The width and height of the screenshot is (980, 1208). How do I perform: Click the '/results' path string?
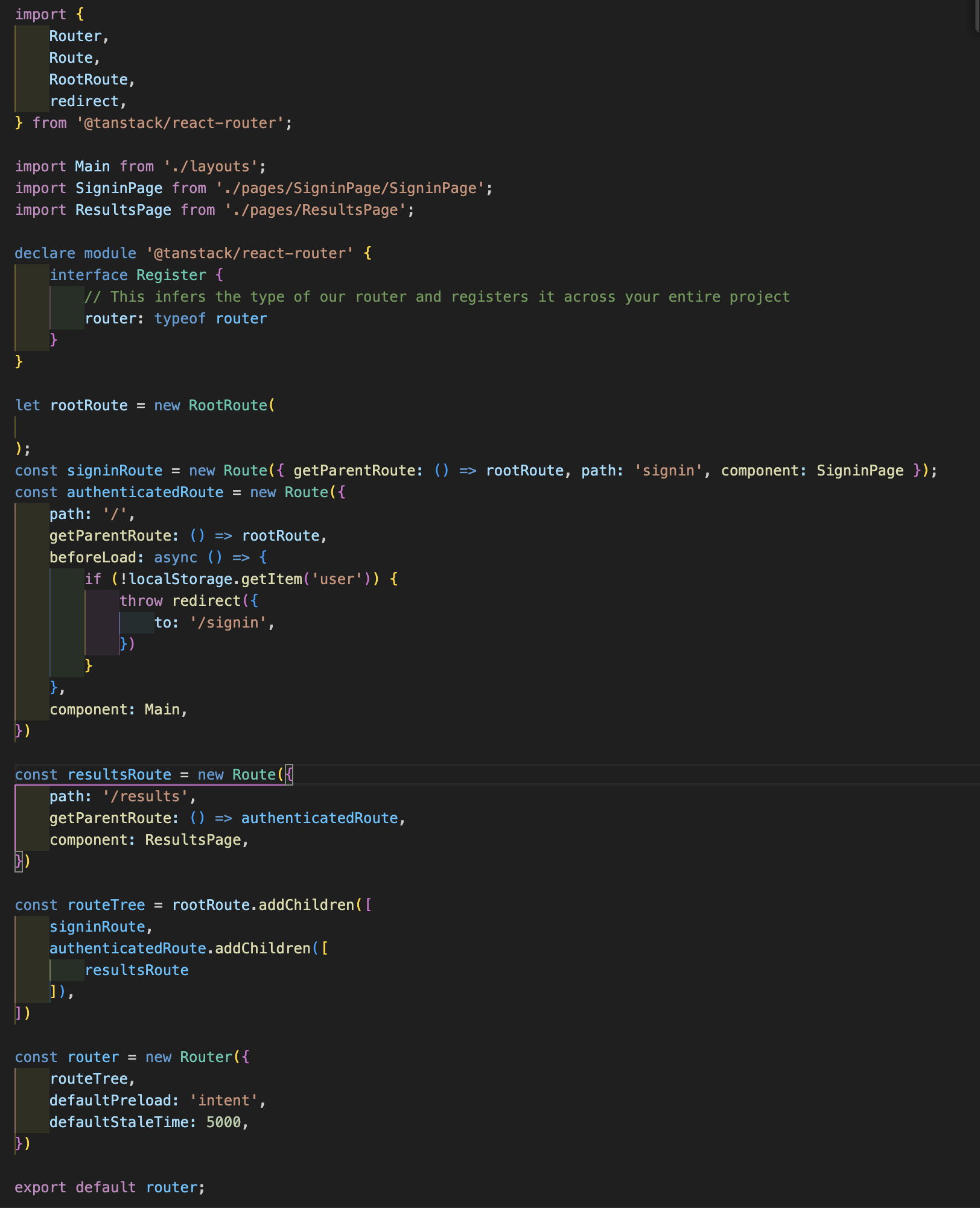click(x=145, y=796)
